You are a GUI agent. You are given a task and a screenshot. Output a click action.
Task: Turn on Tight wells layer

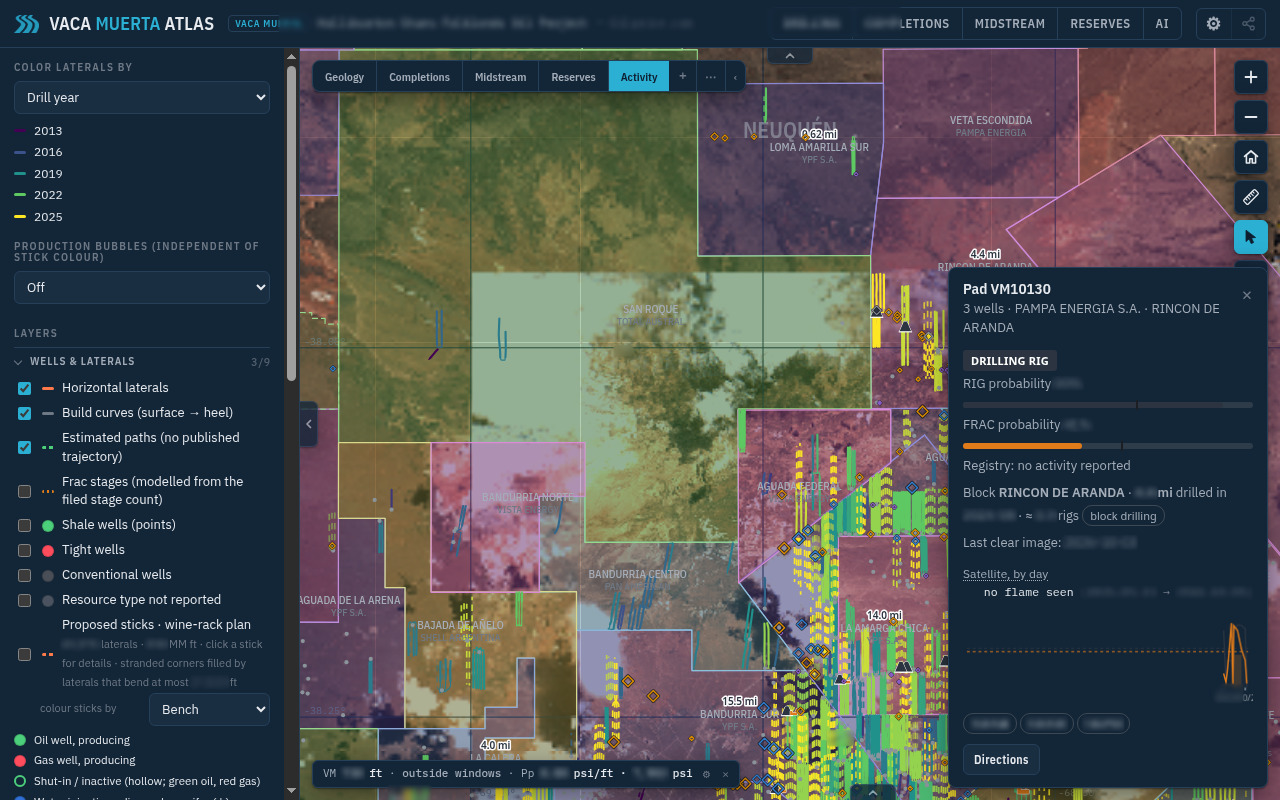25,550
